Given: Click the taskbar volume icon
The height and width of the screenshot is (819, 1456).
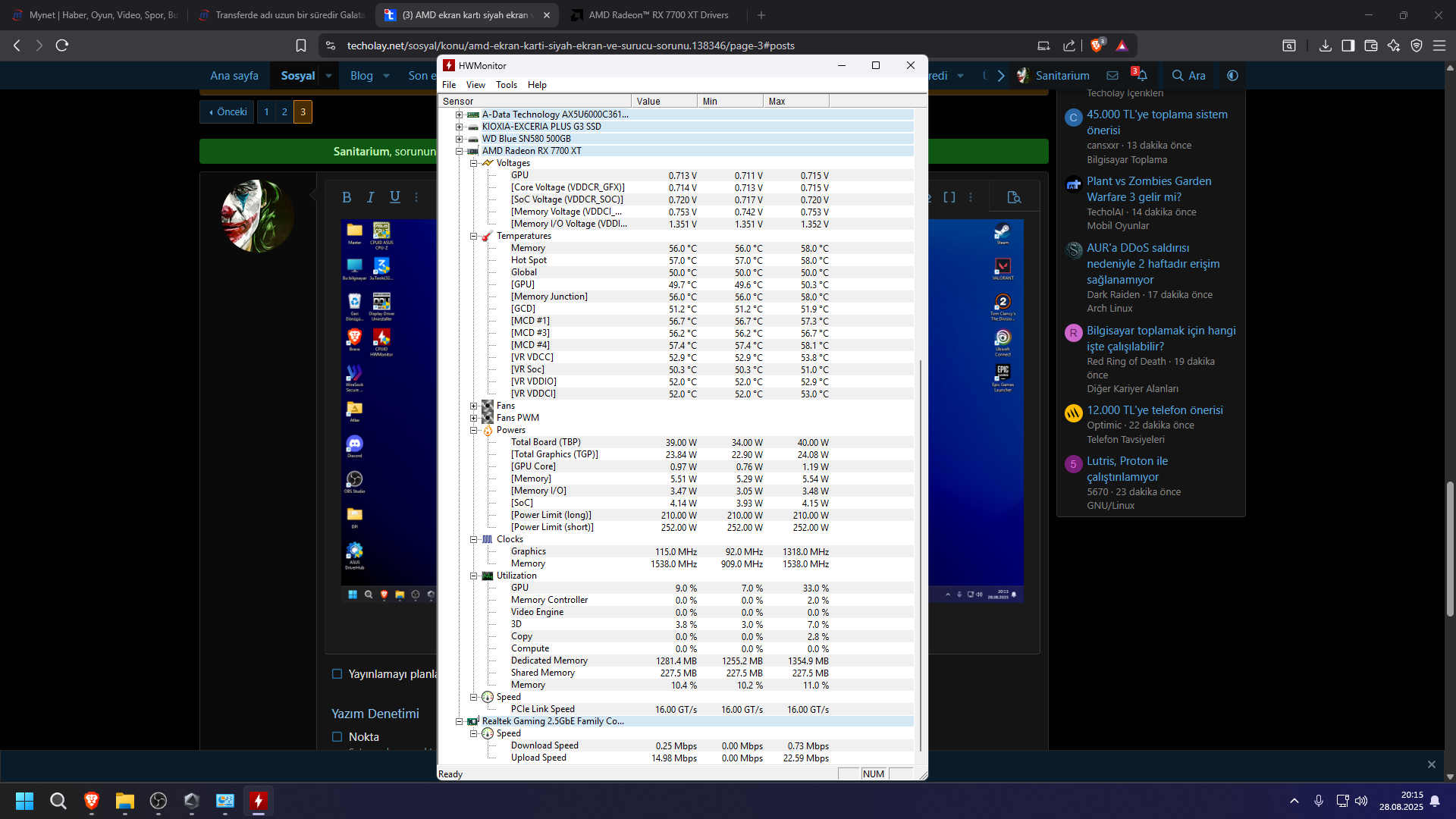Looking at the screenshot, I should tap(1361, 801).
